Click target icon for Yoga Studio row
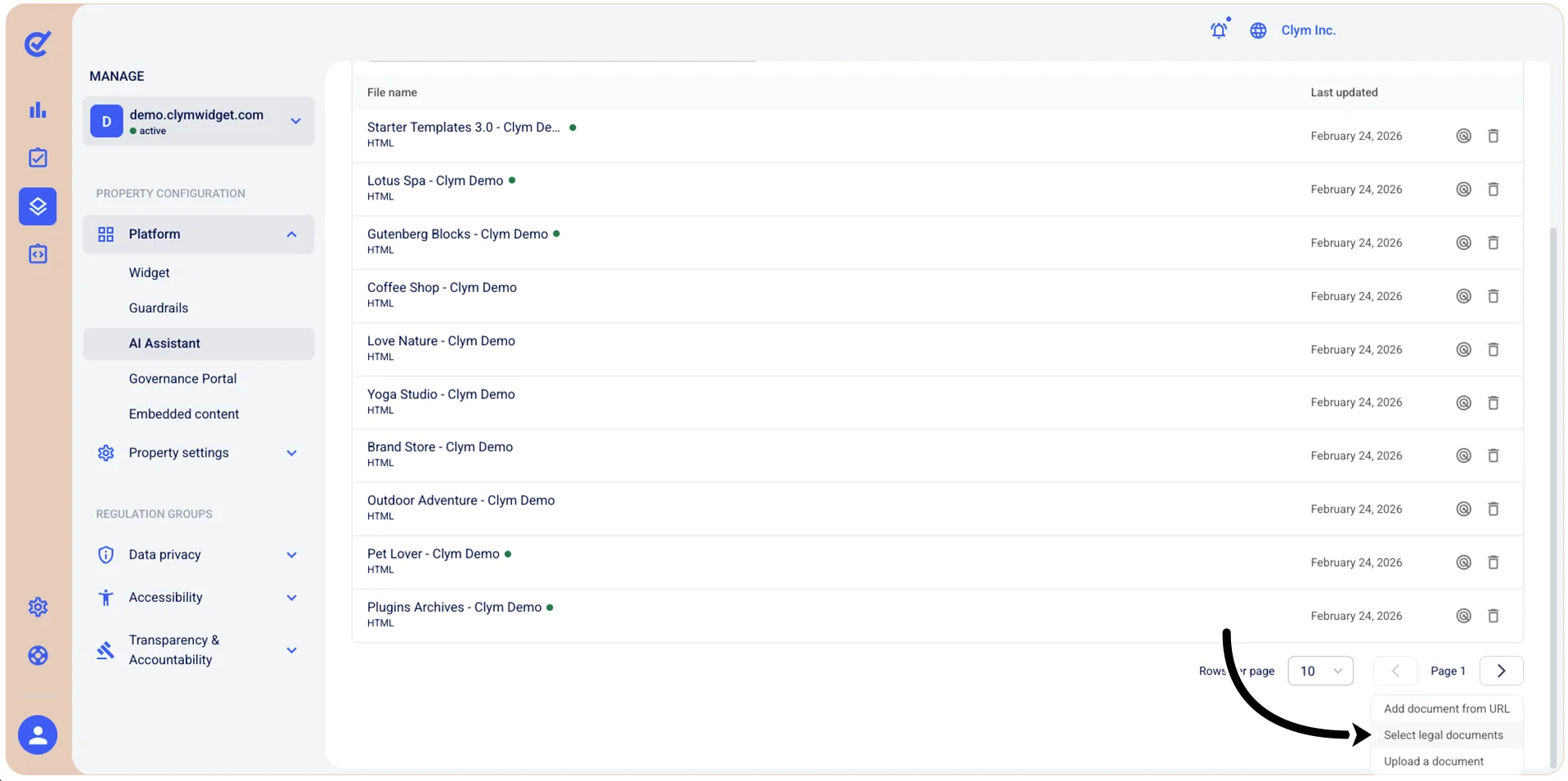The height and width of the screenshot is (781, 1568). pyautogui.click(x=1463, y=402)
